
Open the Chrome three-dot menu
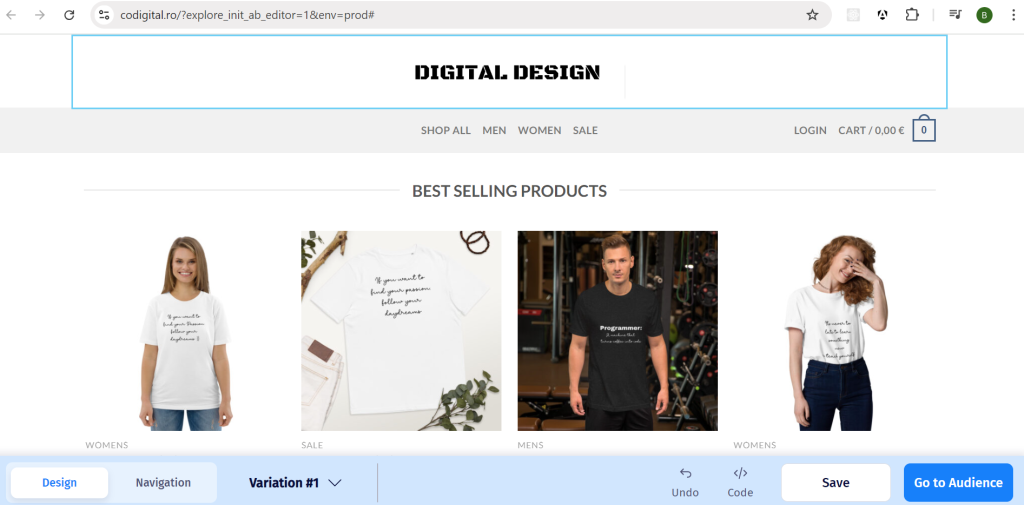[1011, 15]
